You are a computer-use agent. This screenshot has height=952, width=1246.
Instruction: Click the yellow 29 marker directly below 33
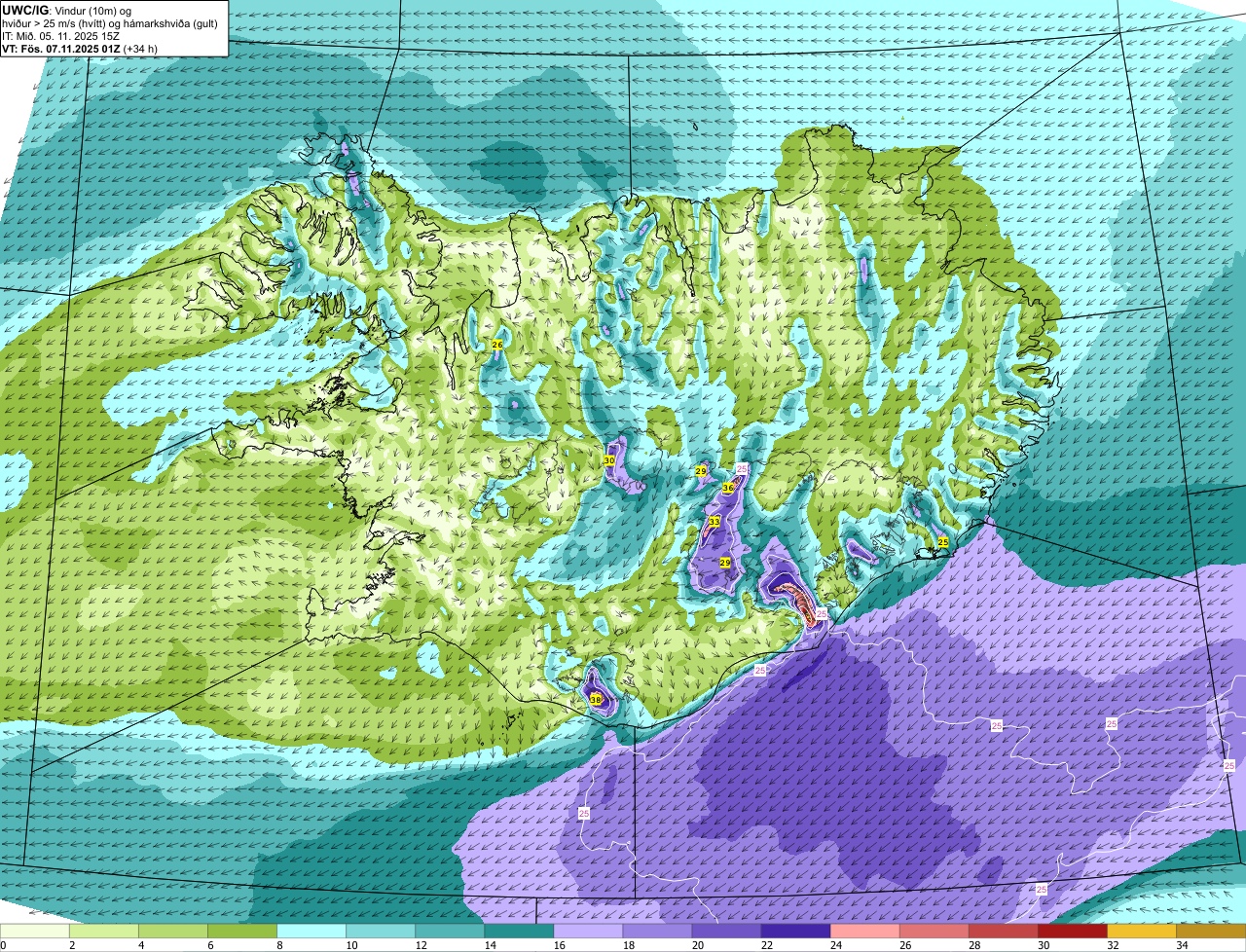click(724, 563)
